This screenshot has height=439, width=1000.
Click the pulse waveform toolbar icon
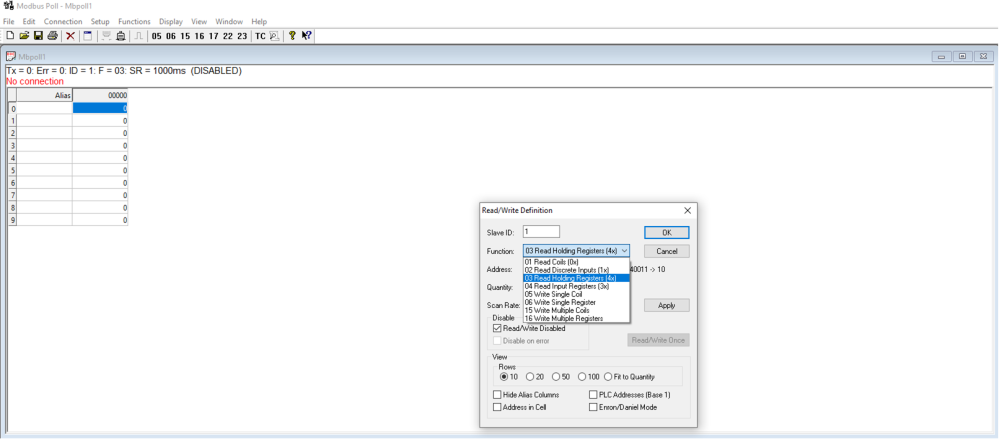(138, 36)
